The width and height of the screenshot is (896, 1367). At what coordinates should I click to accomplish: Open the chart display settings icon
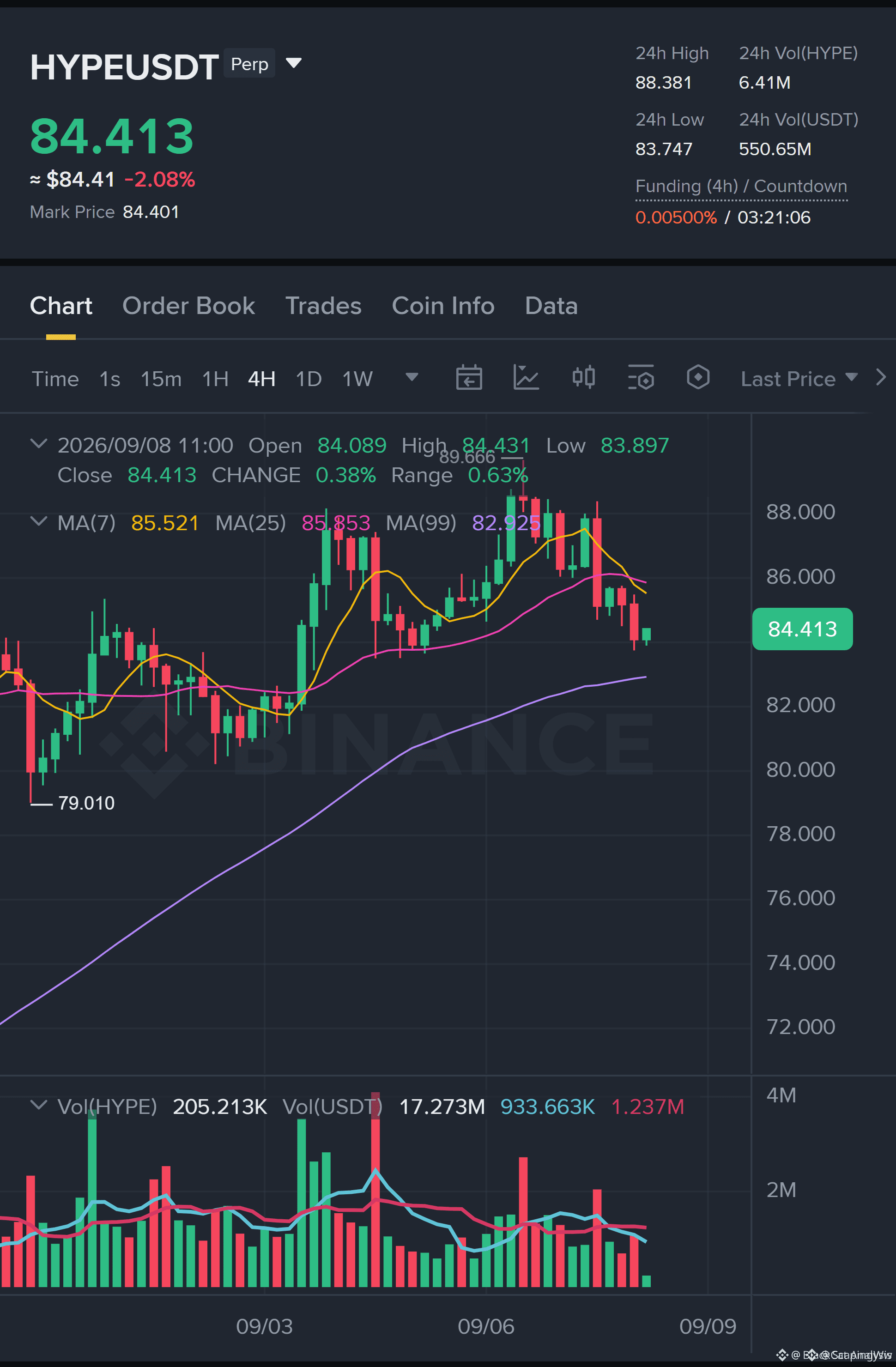click(641, 377)
